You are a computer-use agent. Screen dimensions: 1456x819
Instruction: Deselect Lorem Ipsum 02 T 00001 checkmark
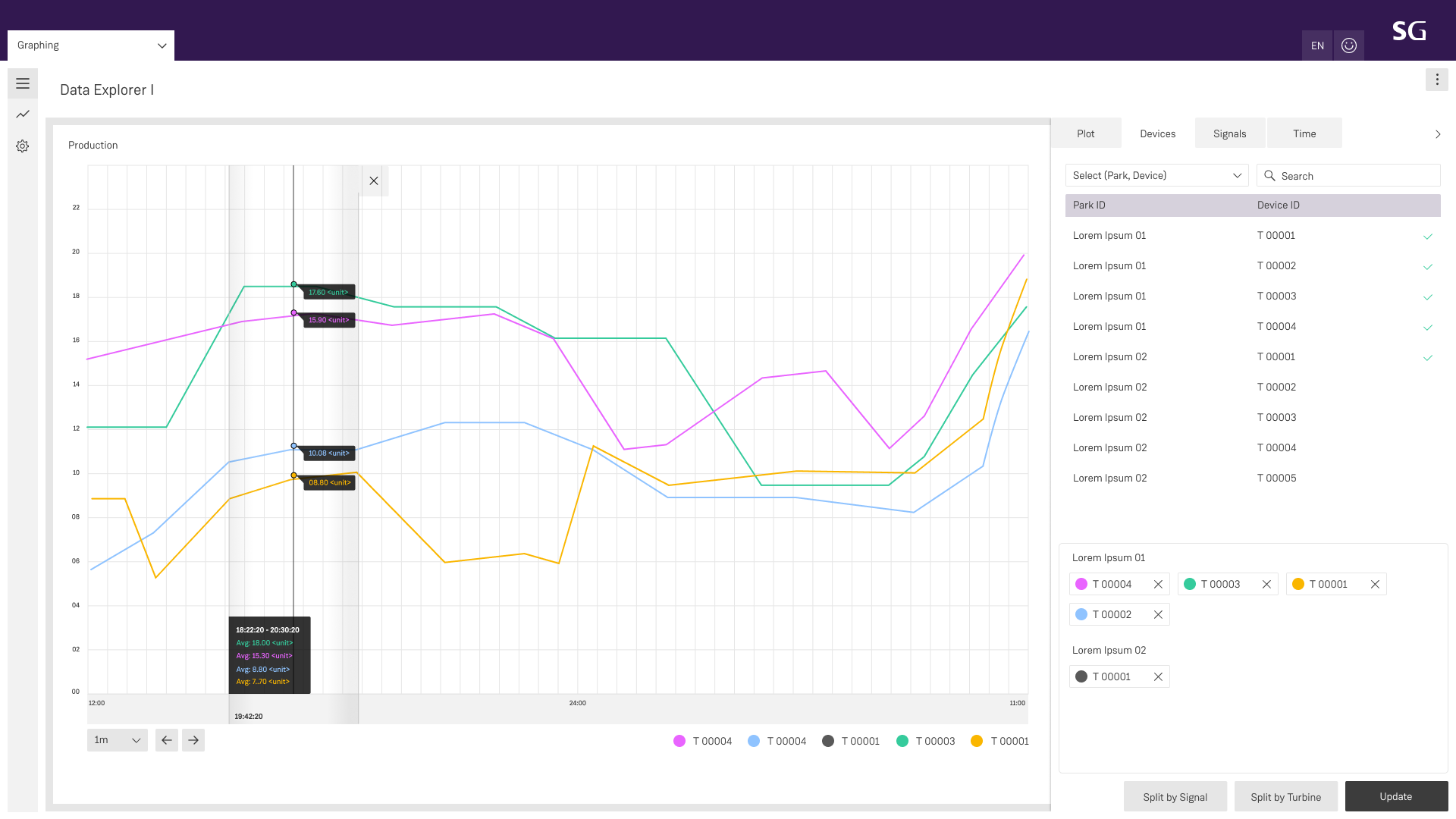[1428, 358]
